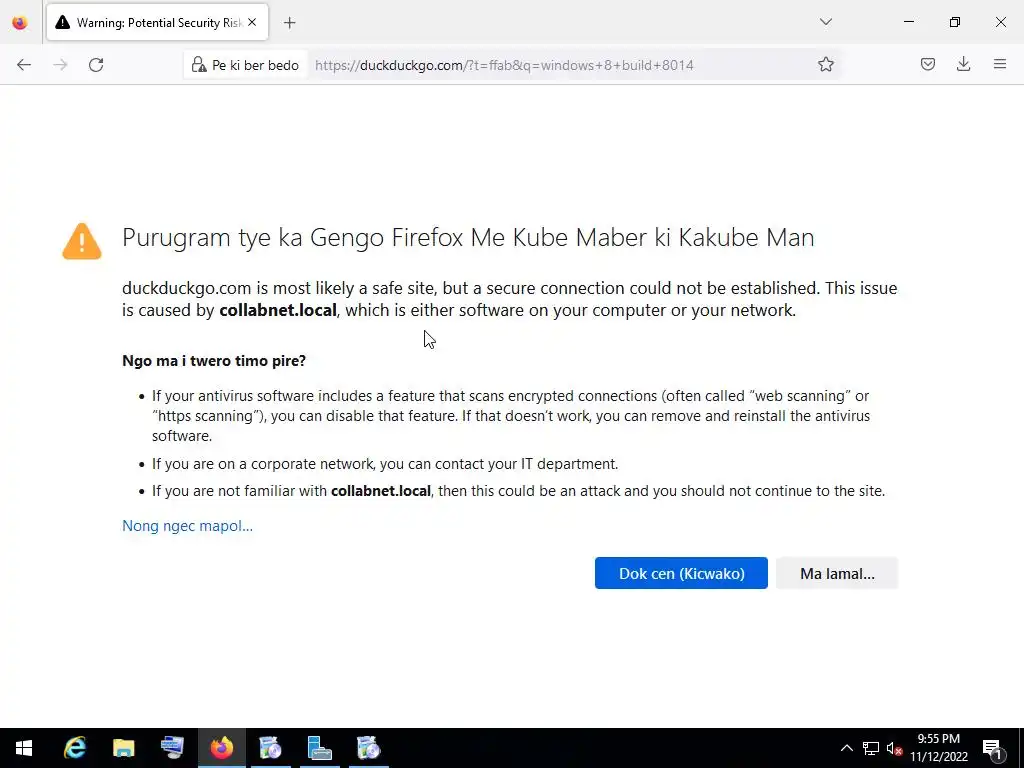Open File Explorer from the taskbar
Viewport: 1024px width, 768px height.
[x=123, y=748]
